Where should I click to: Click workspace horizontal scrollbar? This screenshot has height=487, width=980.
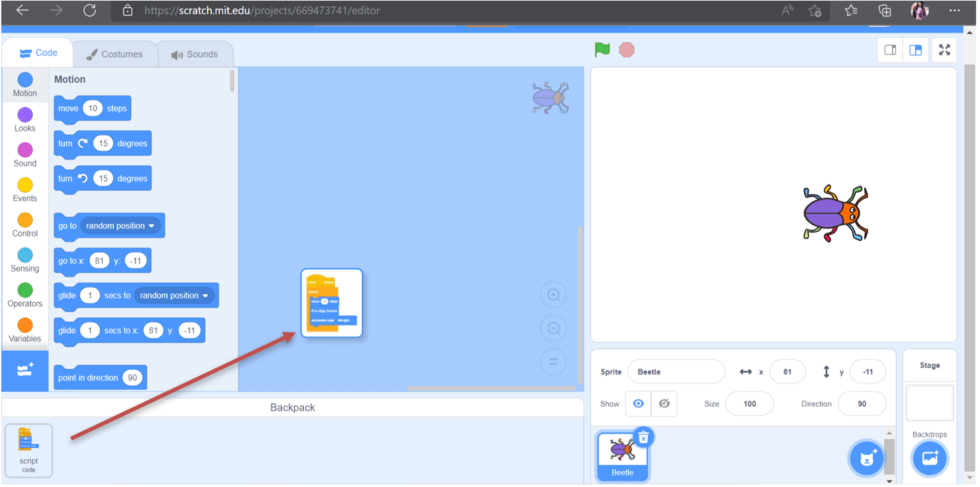pos(491,388)
